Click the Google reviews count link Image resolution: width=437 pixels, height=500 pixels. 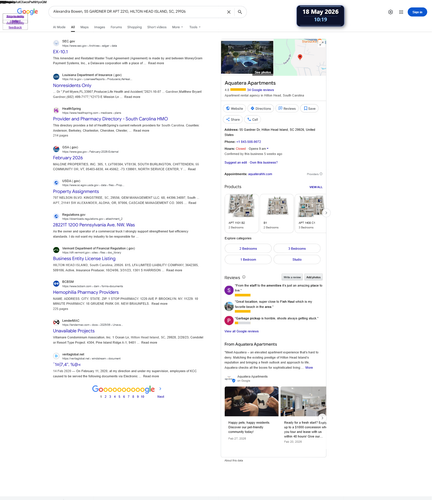[260, 90]
